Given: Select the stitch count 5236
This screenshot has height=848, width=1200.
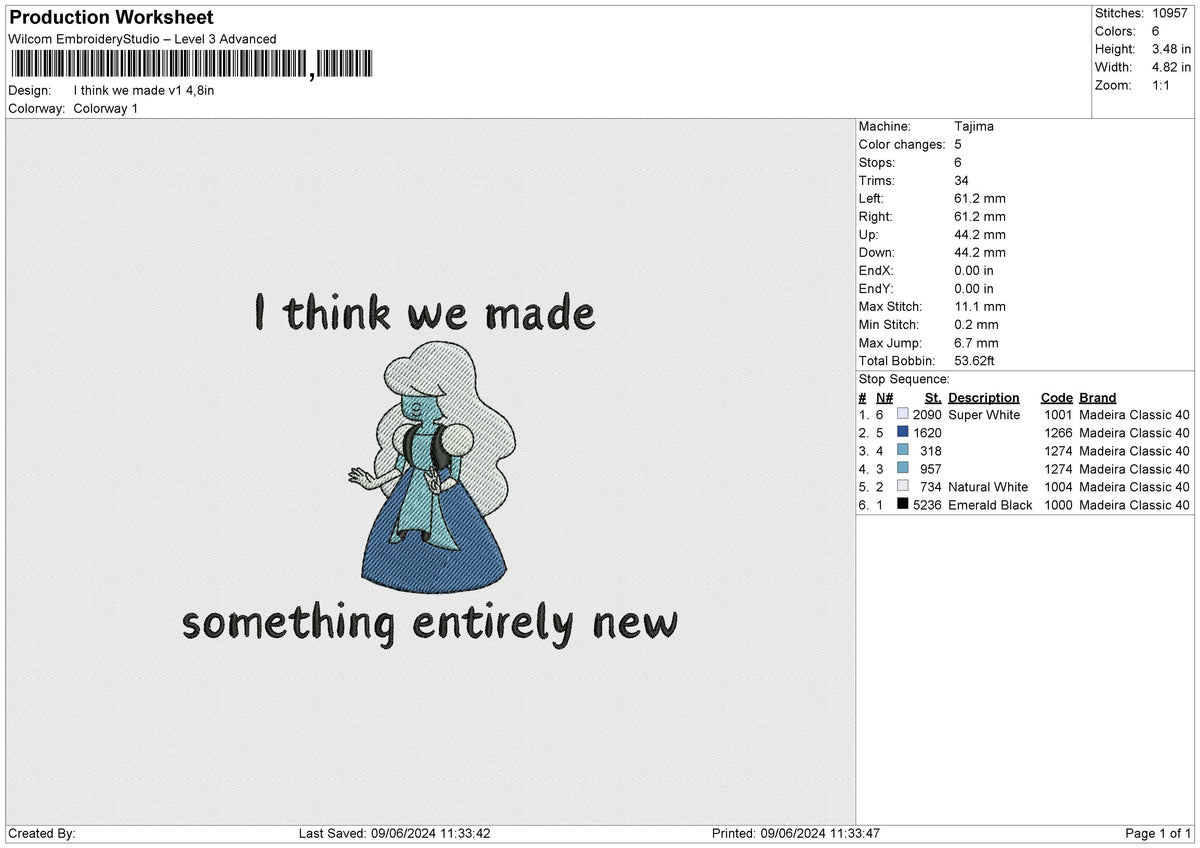Looking at the screenshot, I should [927, 505].
